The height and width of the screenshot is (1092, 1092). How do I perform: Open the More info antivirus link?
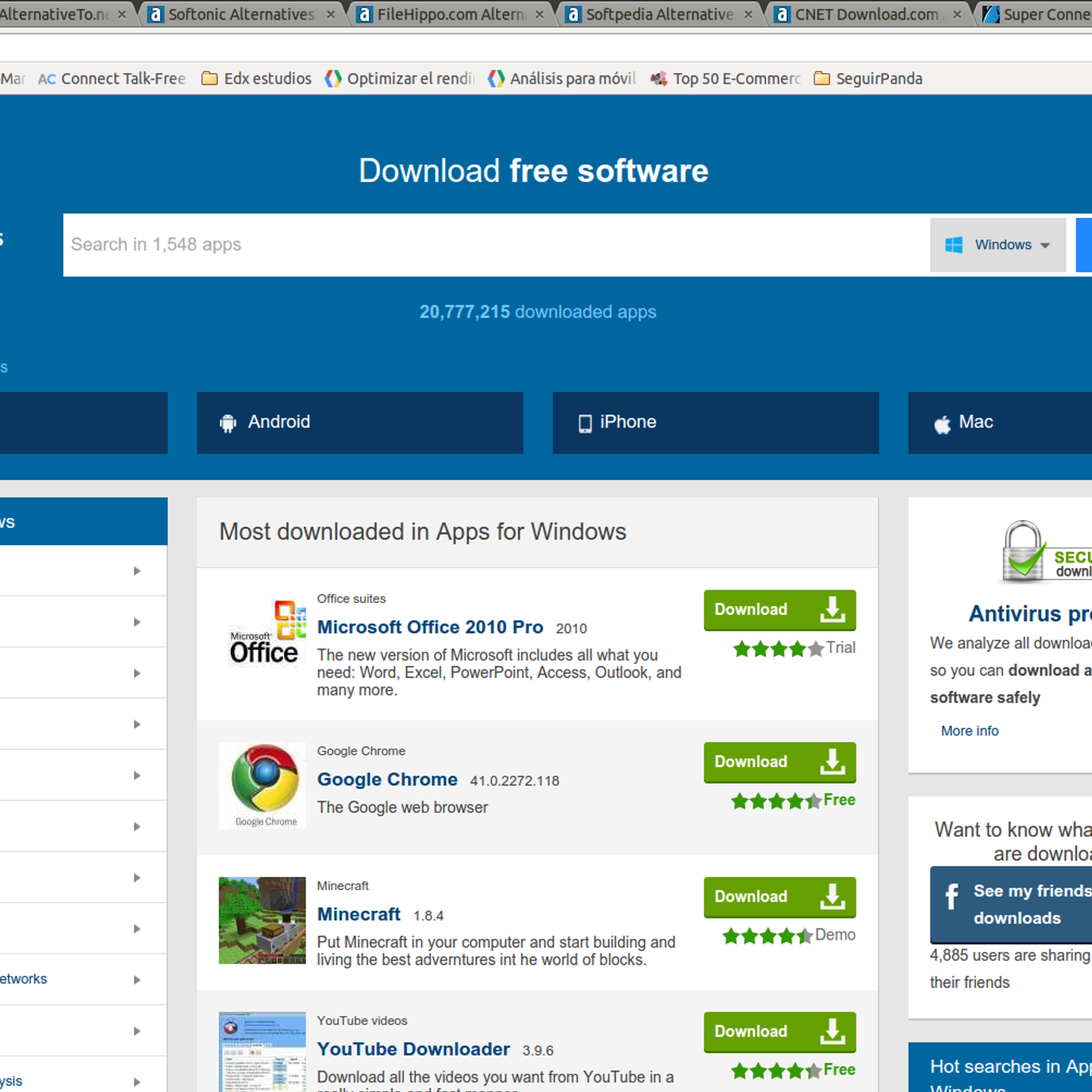(969, 731)
